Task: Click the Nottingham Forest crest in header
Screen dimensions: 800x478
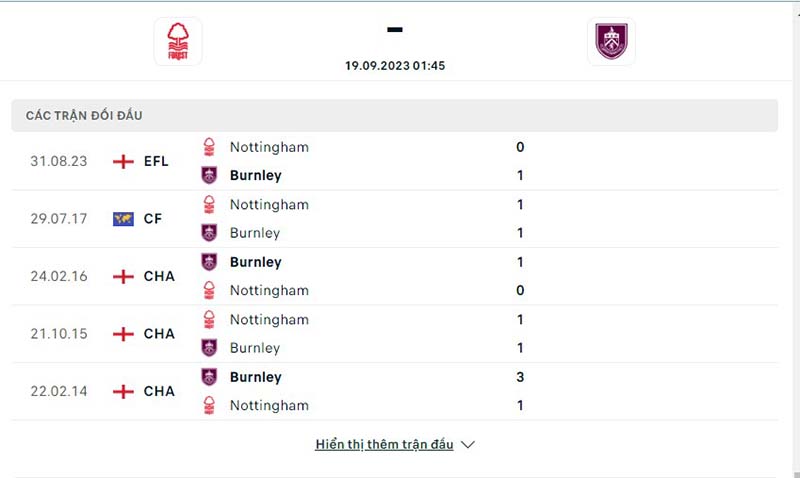Action: (178, 42)
